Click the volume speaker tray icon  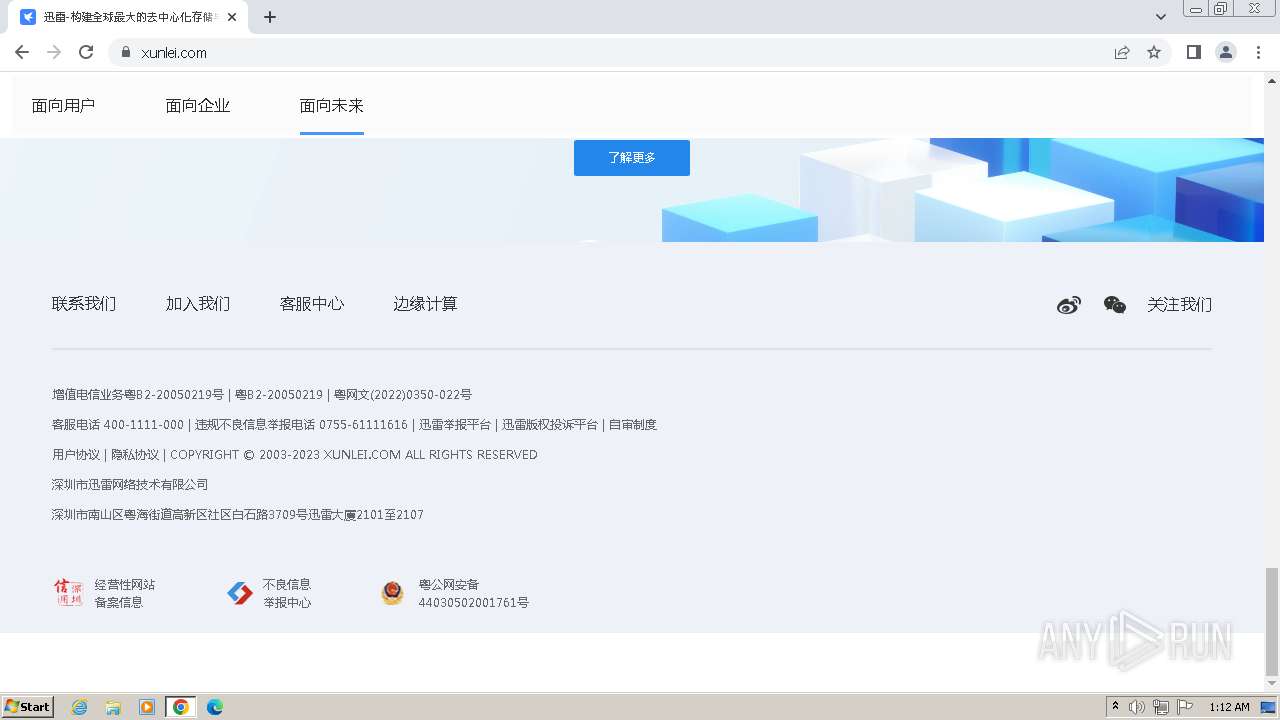coord(1137,707)
